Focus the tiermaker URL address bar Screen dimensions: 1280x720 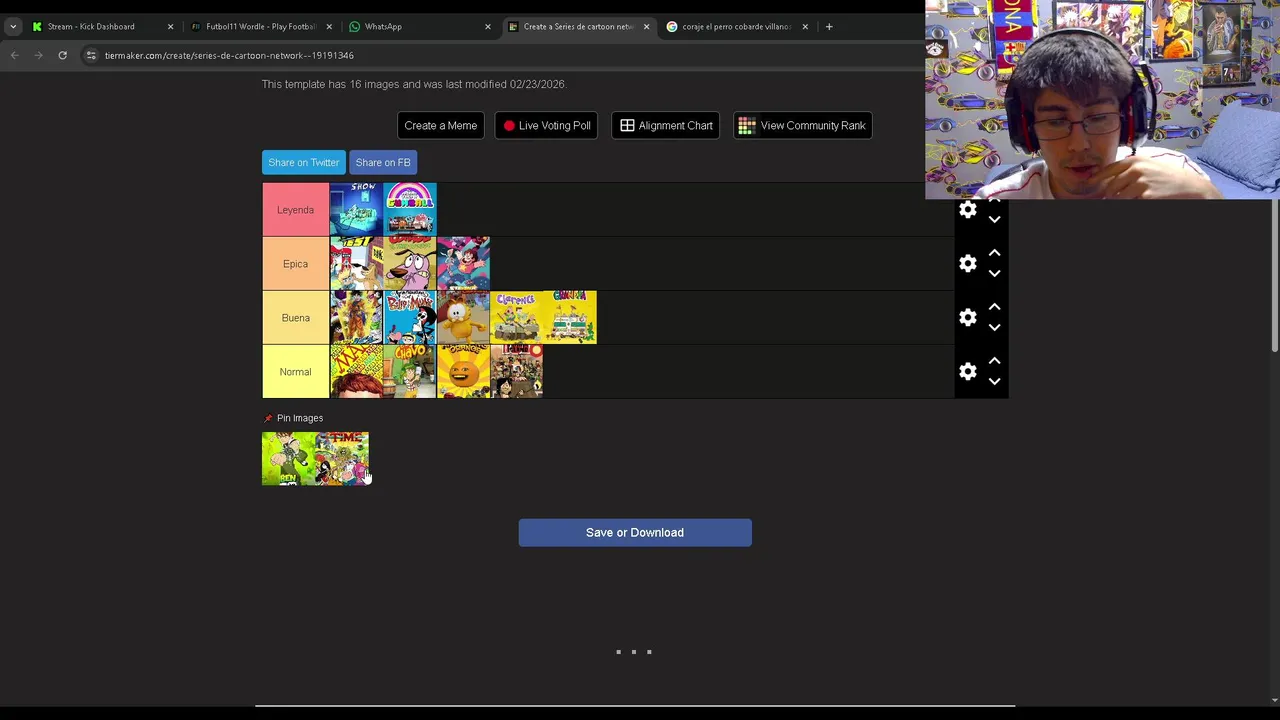[229, 55]
